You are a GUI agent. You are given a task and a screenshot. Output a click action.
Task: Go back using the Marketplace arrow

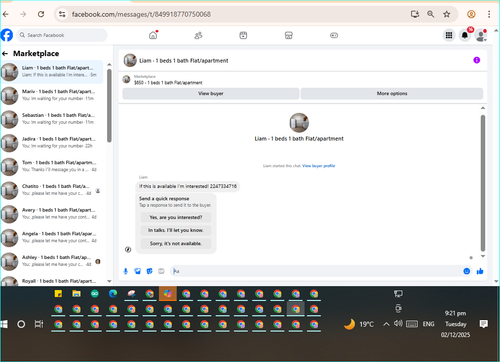point(5,53)
